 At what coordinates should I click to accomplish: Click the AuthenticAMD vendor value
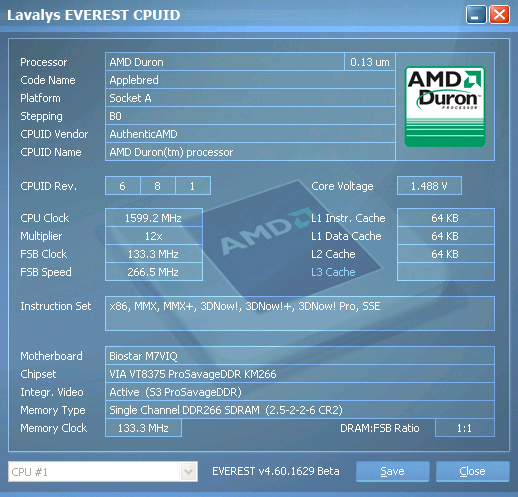pos(250,134)
